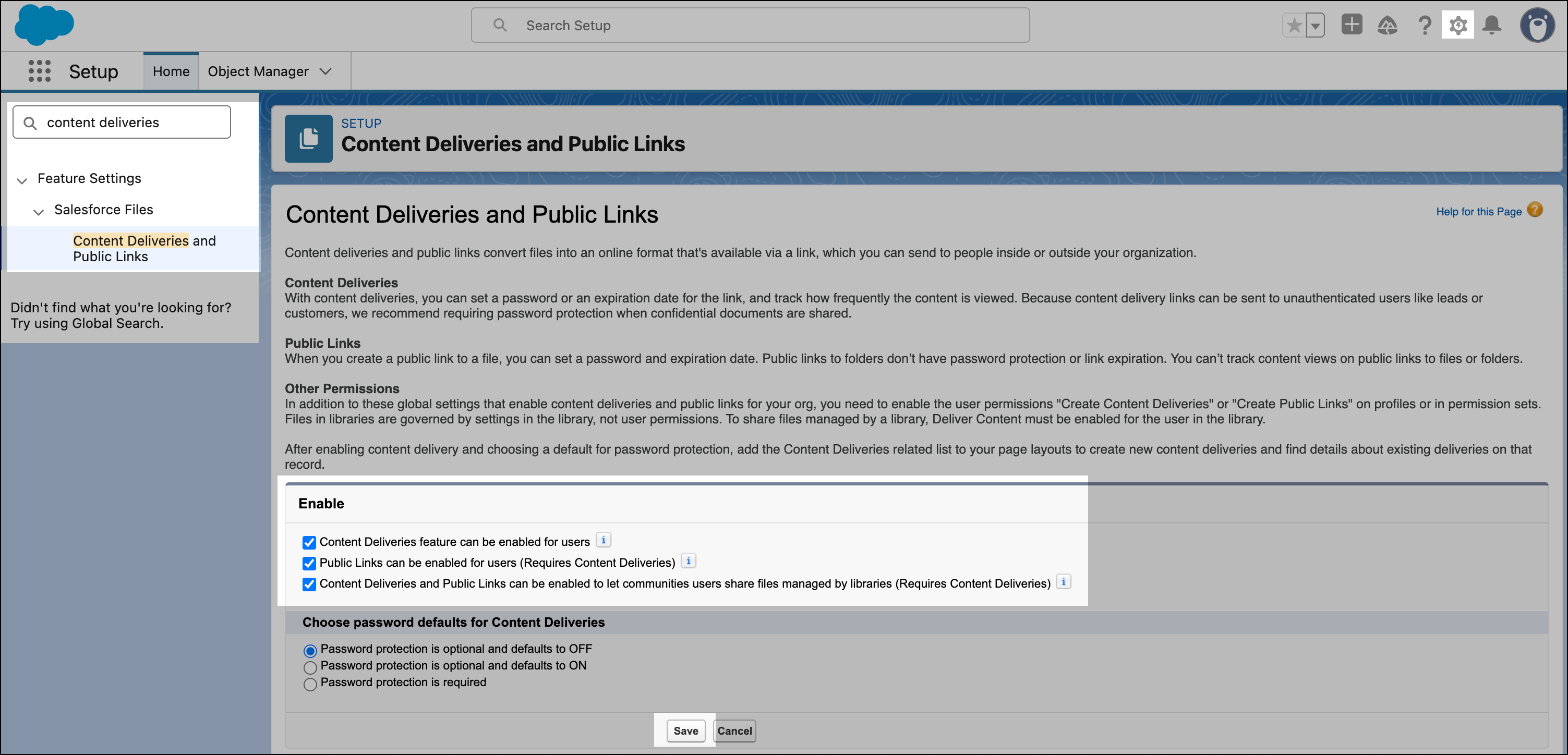The width and height of the screenshot is (1568, 755).
Task: Click the Cancel button
Action: [734, 730]
